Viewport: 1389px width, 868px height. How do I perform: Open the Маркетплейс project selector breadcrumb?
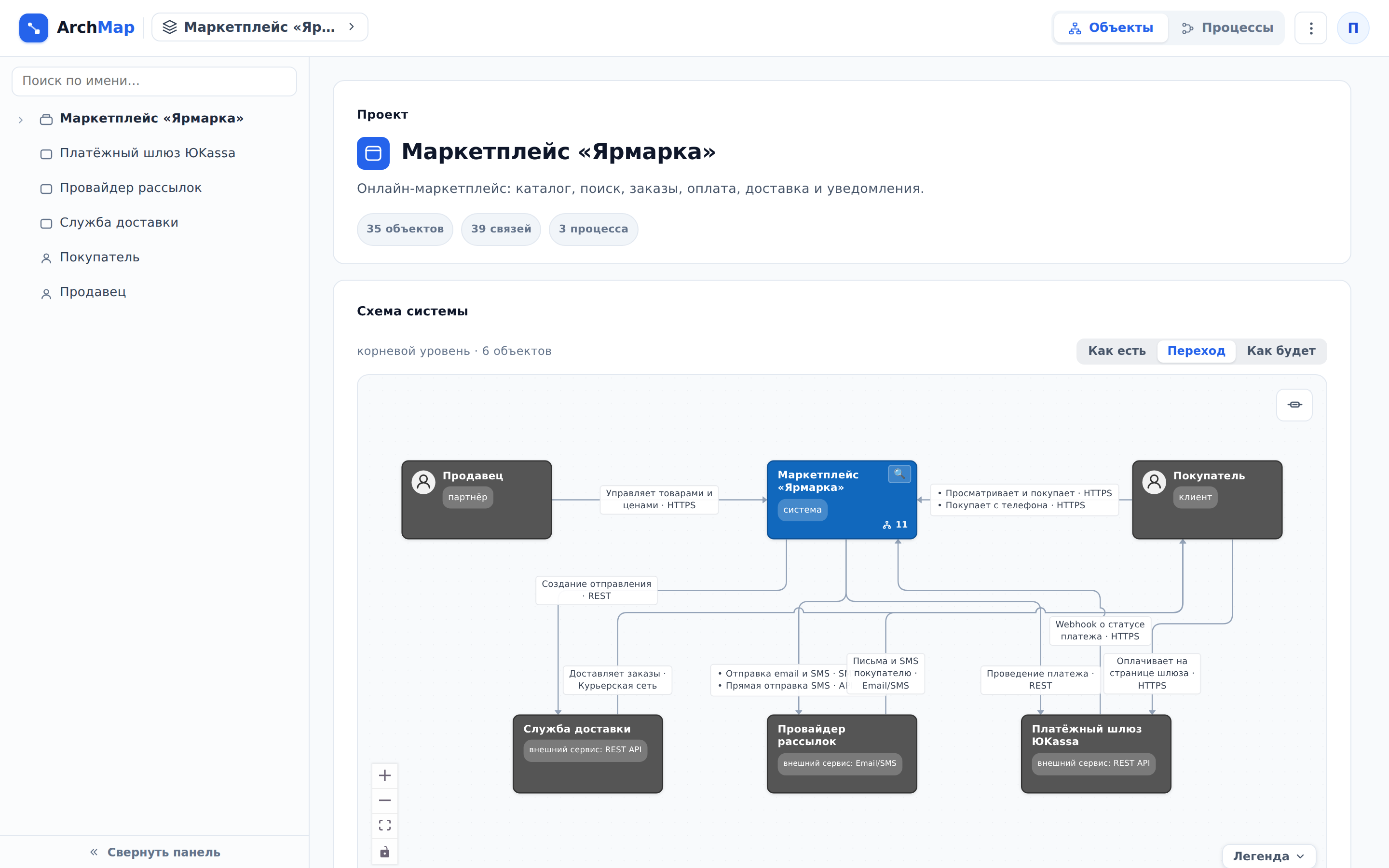pyautogui.click(x=259, y=27)
